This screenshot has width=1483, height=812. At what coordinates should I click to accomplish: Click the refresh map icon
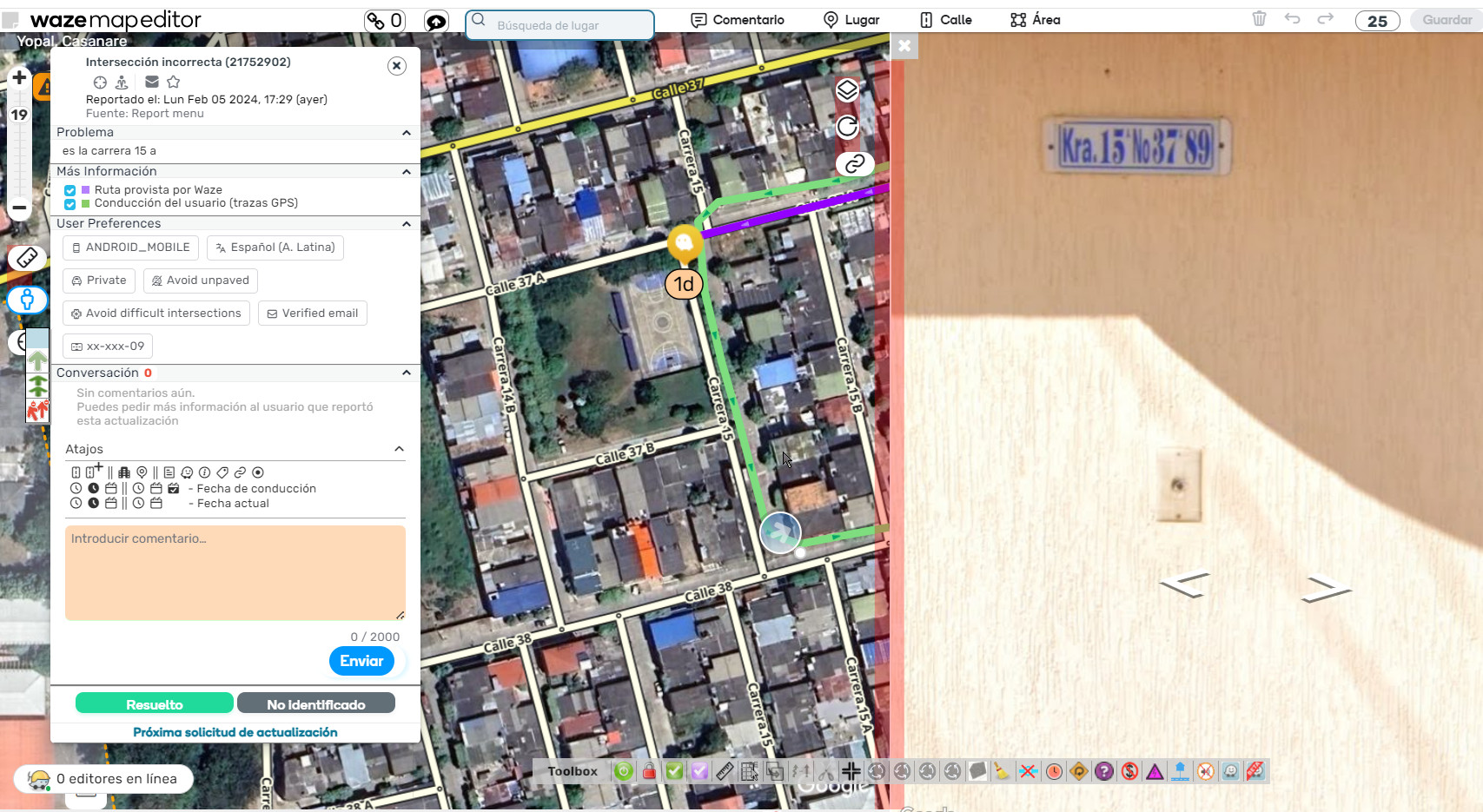847,127
